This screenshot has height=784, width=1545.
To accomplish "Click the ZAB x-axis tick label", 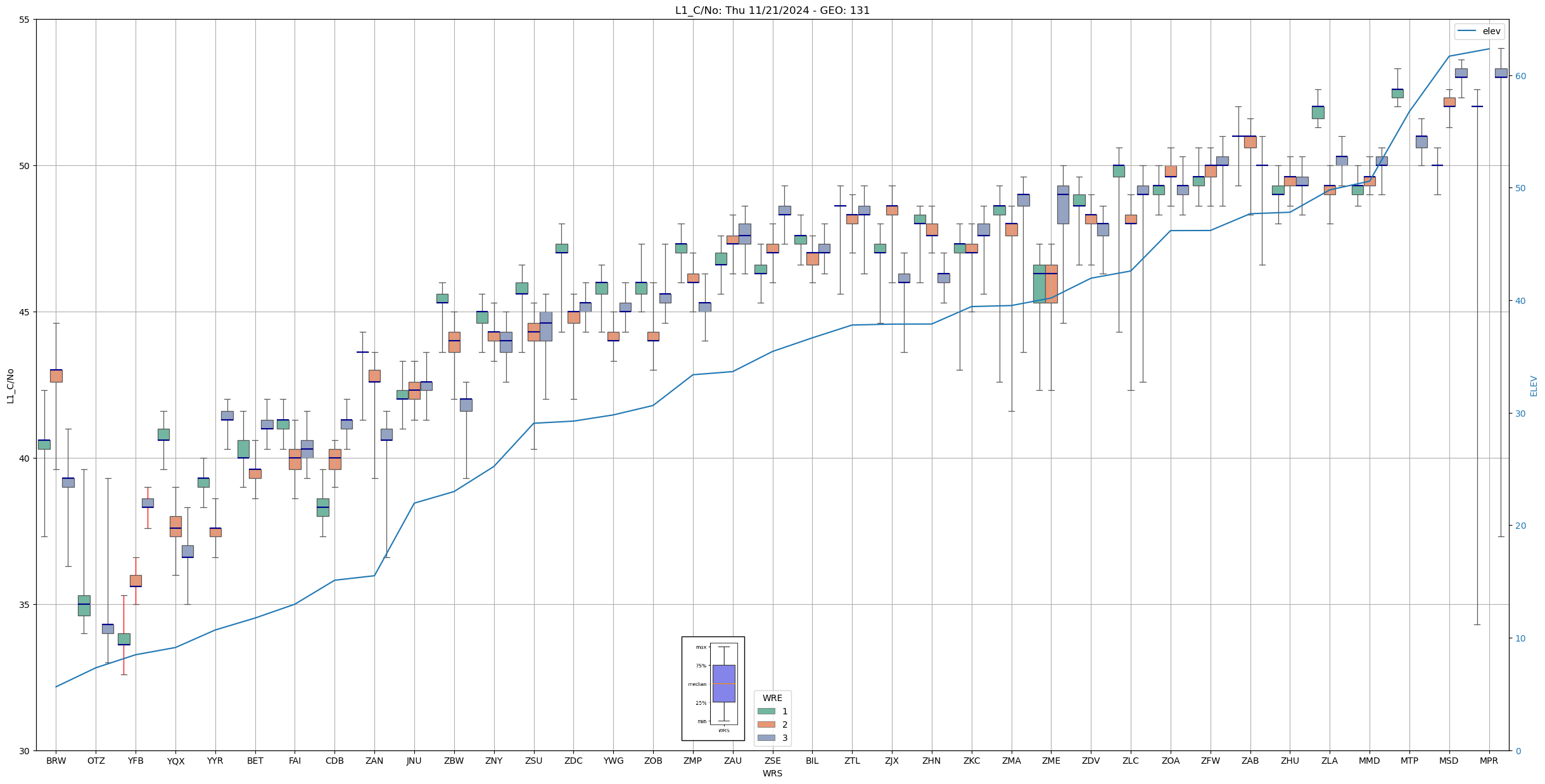I will tap(1250, 761).
